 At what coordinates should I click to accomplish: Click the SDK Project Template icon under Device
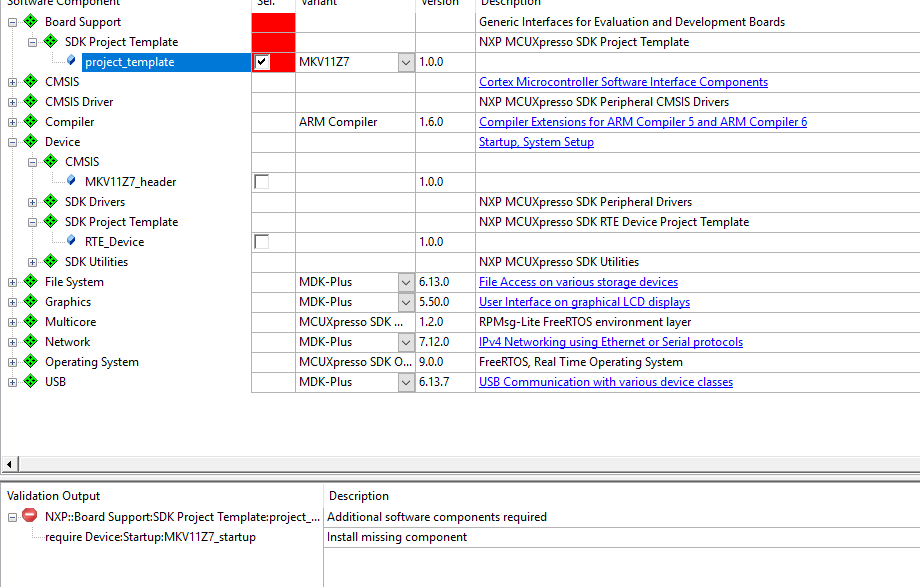pyautogui.click(x=50, y=221)
